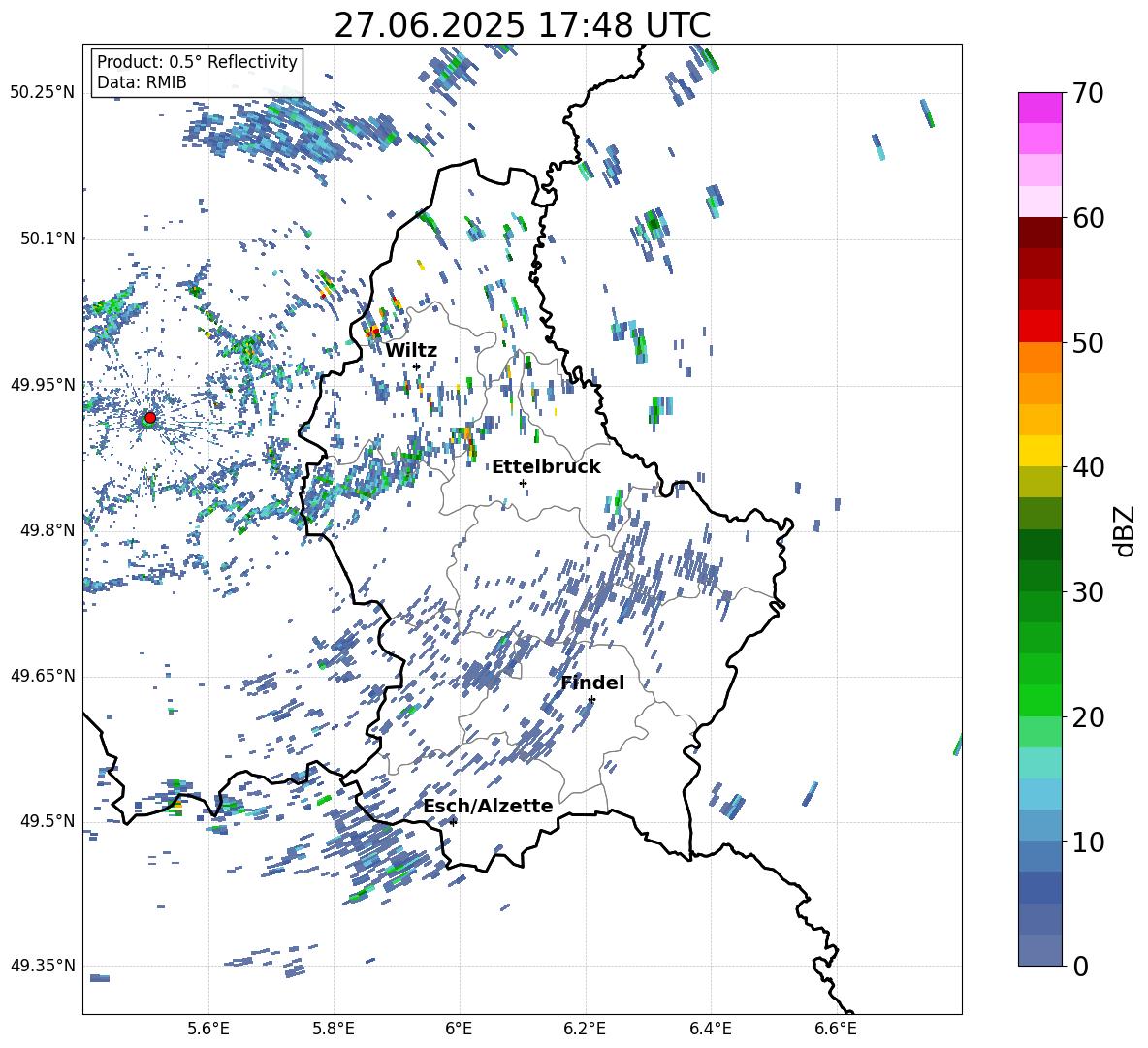Click the dBZ colorbar unit label
This screenshot has width=1148, height=1048.
click(1126, 530)
